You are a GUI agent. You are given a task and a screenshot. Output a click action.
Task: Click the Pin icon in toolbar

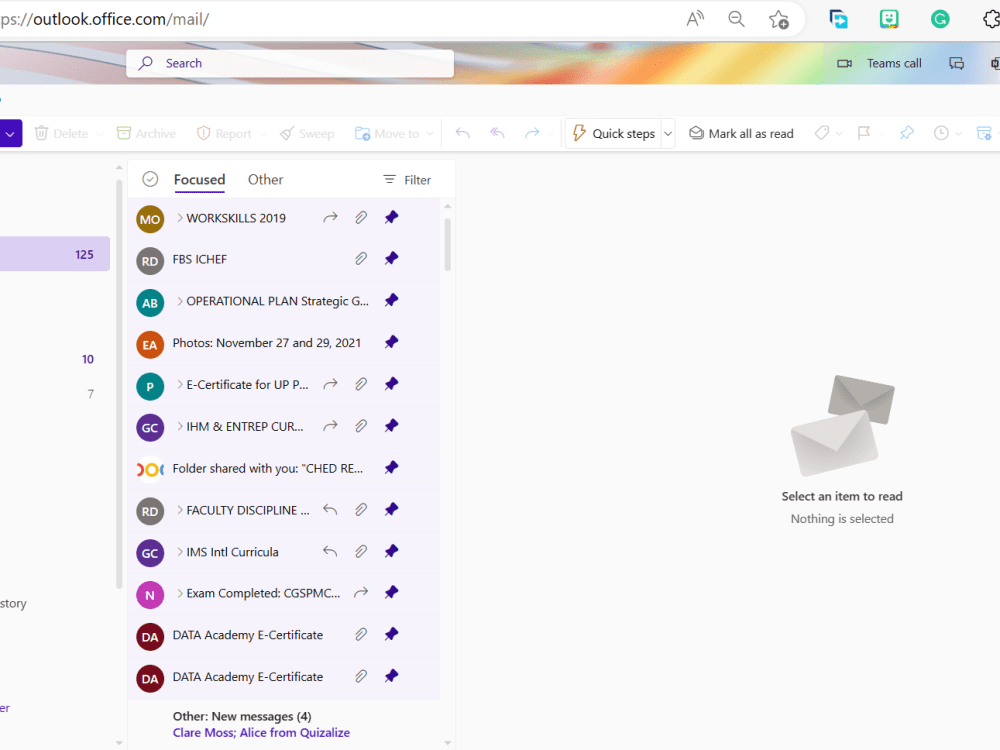click(x=906, y=133)
